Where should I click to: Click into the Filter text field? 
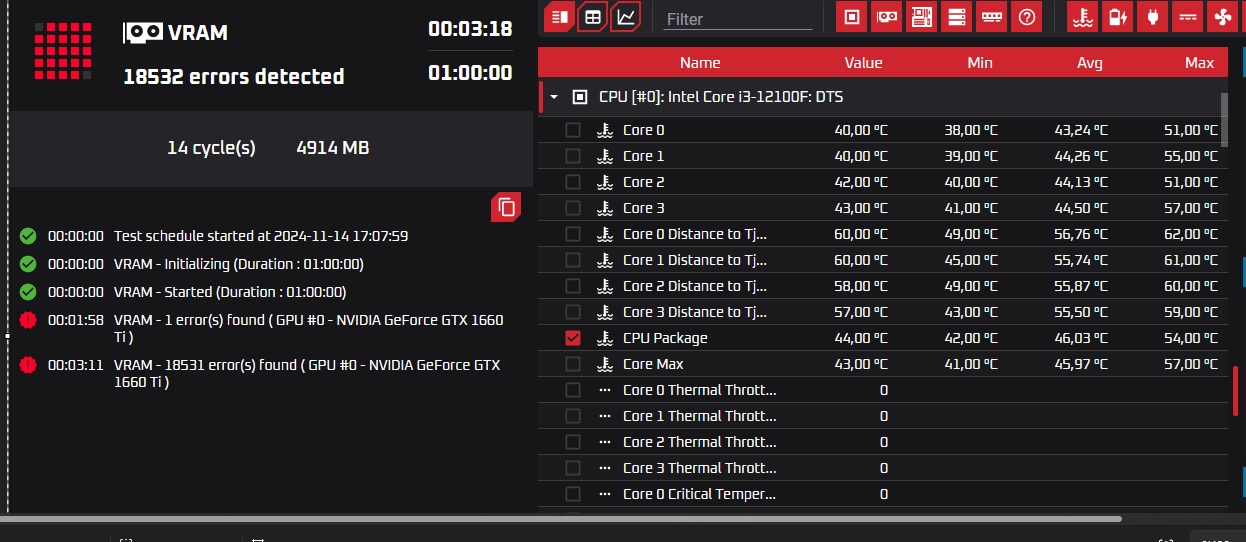[738, 18]
